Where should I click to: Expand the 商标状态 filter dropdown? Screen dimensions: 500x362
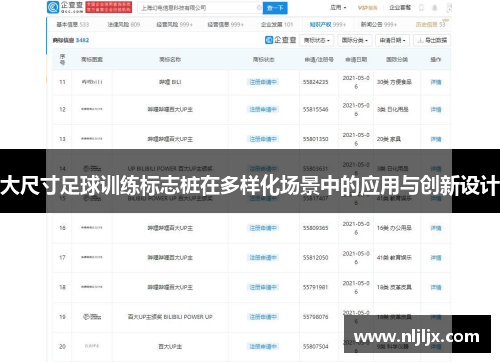317,40
